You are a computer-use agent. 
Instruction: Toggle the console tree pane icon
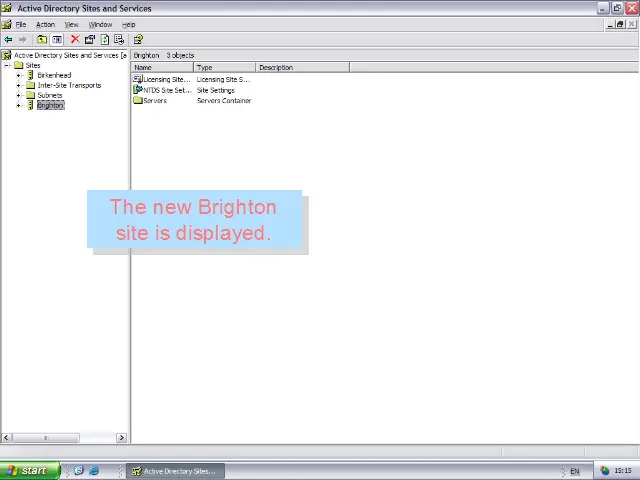pos(57,40)
